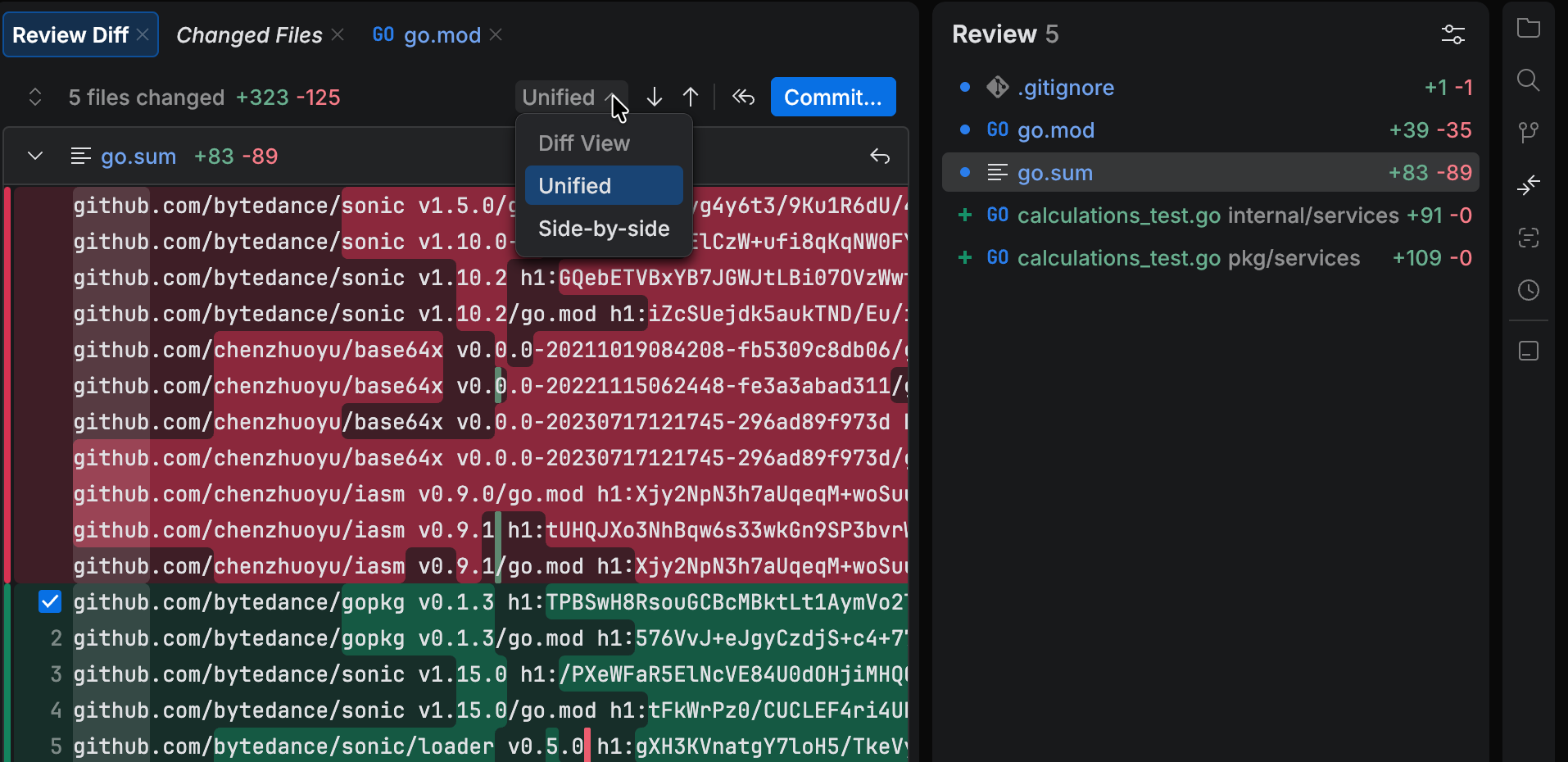This screenshot has width=1568, height=762.
Task: Open the History clock sidebar icon
Action: click(x=1529, y=290)
